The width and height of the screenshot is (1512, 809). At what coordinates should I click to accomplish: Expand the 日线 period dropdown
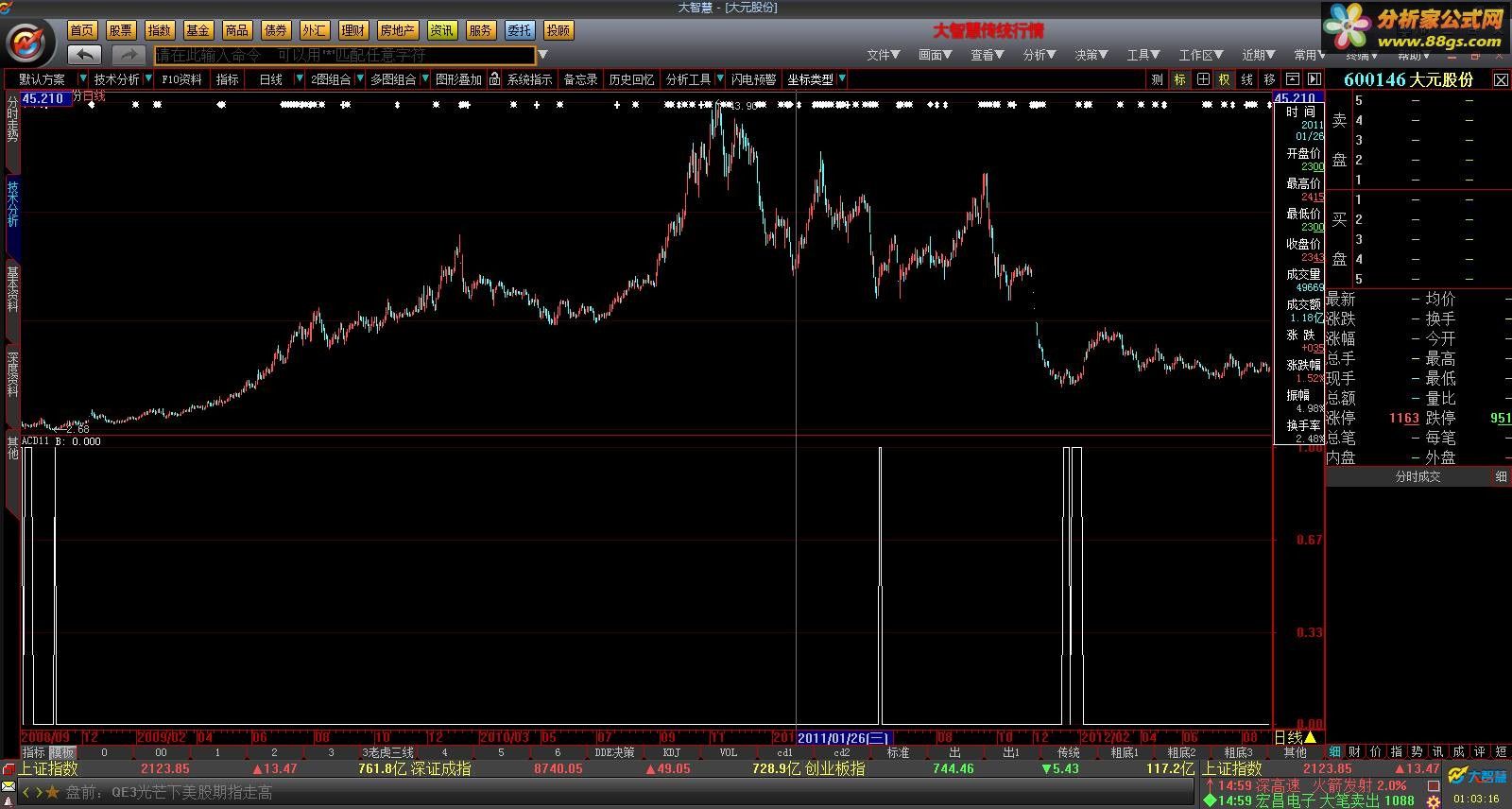tap(300, 79)
